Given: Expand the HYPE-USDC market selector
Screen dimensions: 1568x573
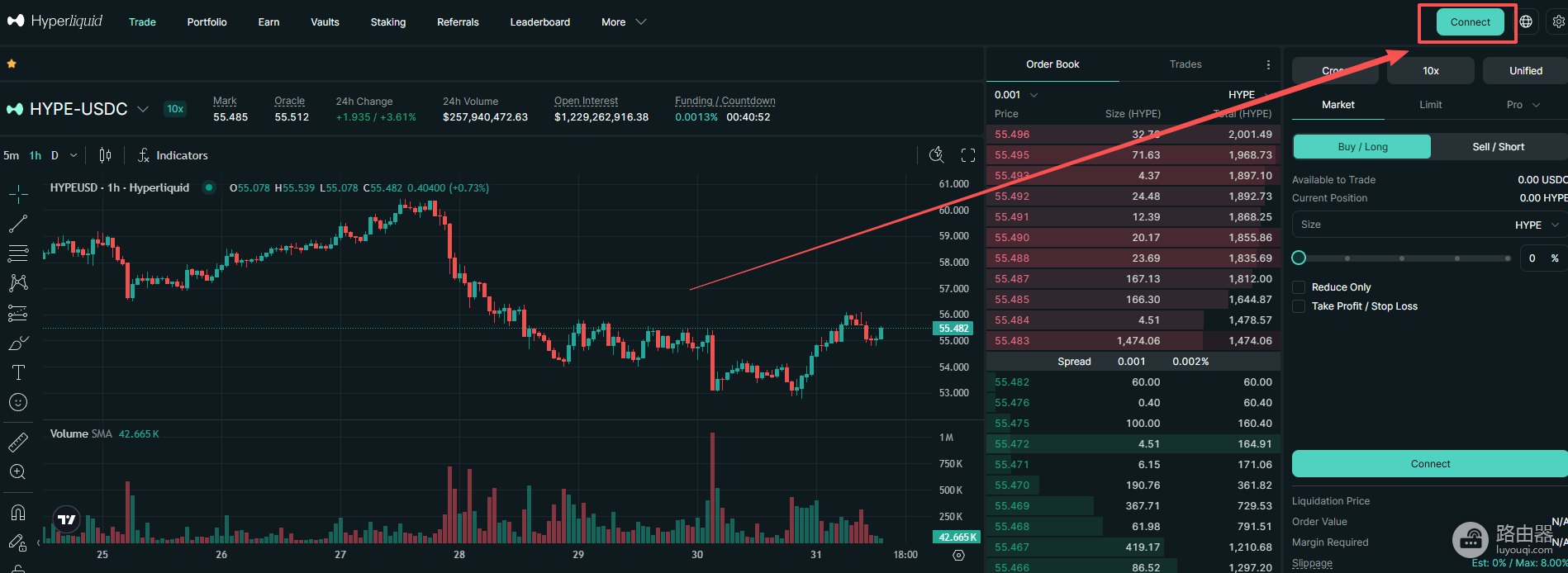Looking at the screenshot, I should tap(143, 109).
